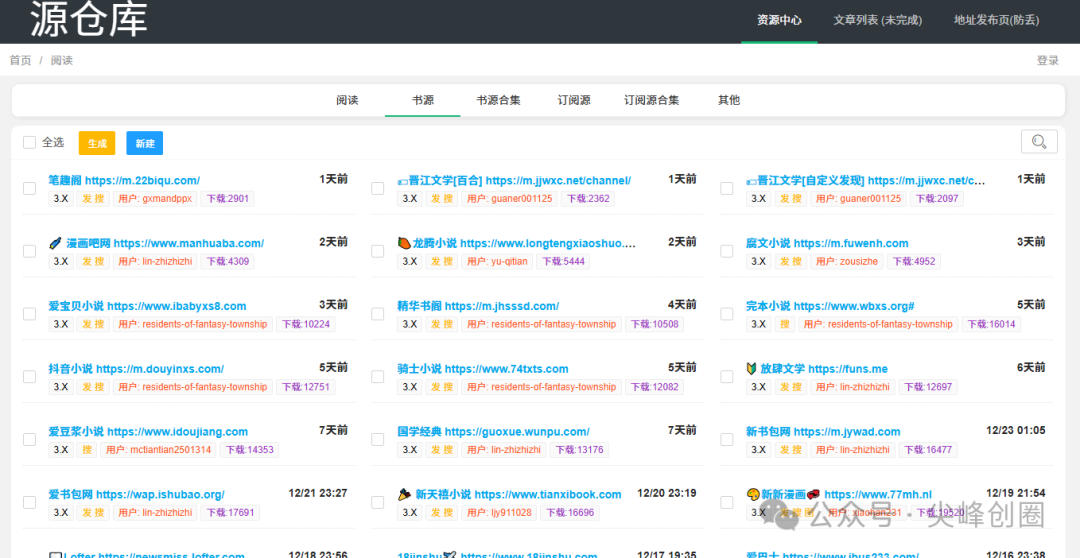
Task: Click the 源仓库 site logo title
Action: click(x=89, y=19)
